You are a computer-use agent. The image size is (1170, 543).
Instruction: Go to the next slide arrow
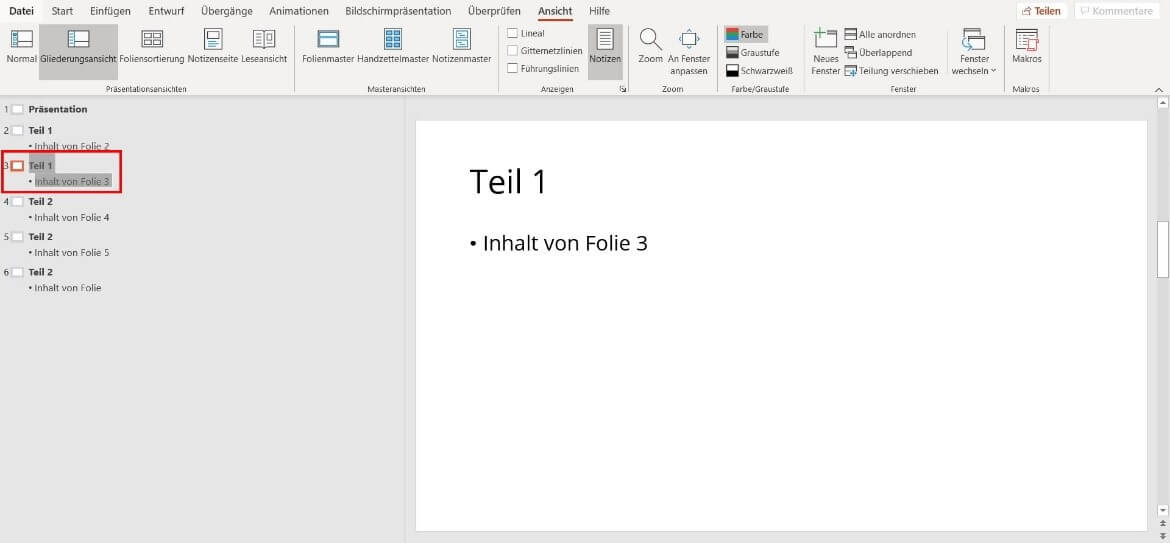pos(1162,534)
